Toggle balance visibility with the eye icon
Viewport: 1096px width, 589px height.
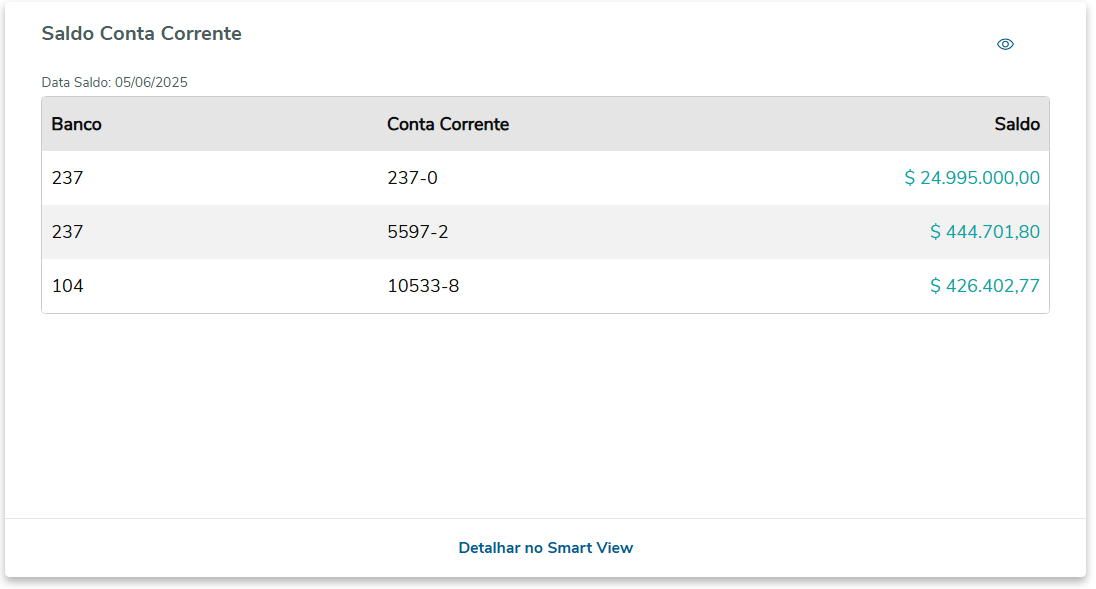point(1005,44)
